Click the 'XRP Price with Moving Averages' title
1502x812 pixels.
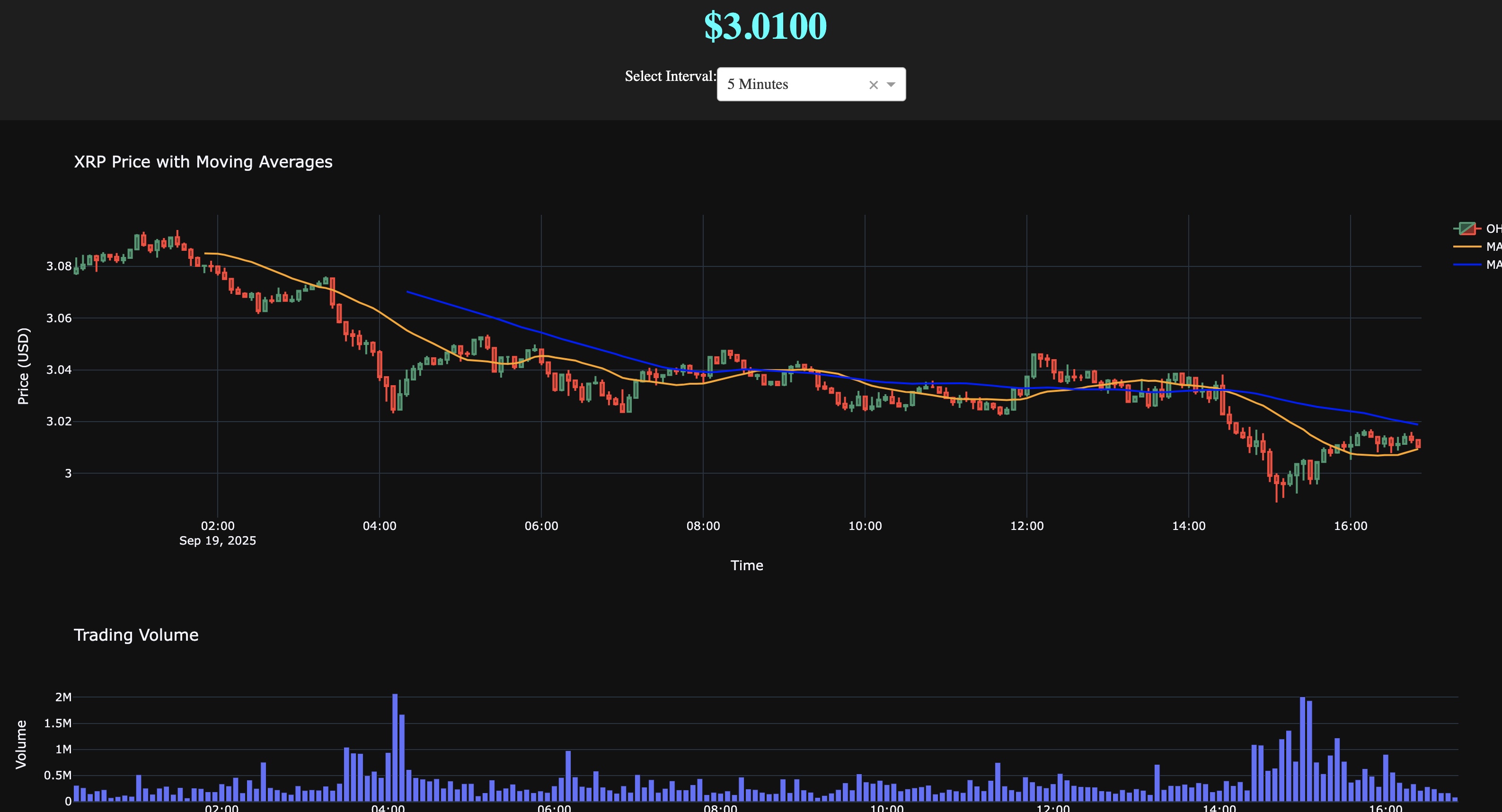[203, 162]
